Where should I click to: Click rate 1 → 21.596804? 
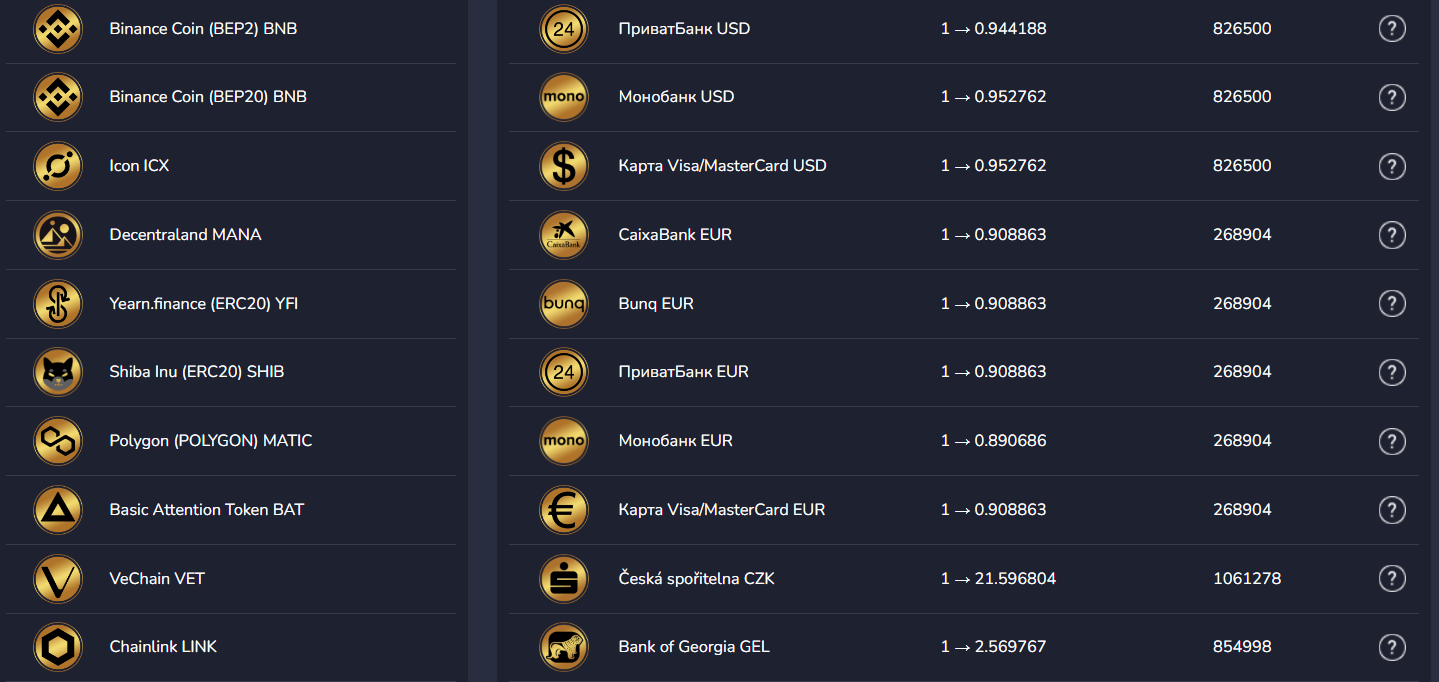pos(998,578)
